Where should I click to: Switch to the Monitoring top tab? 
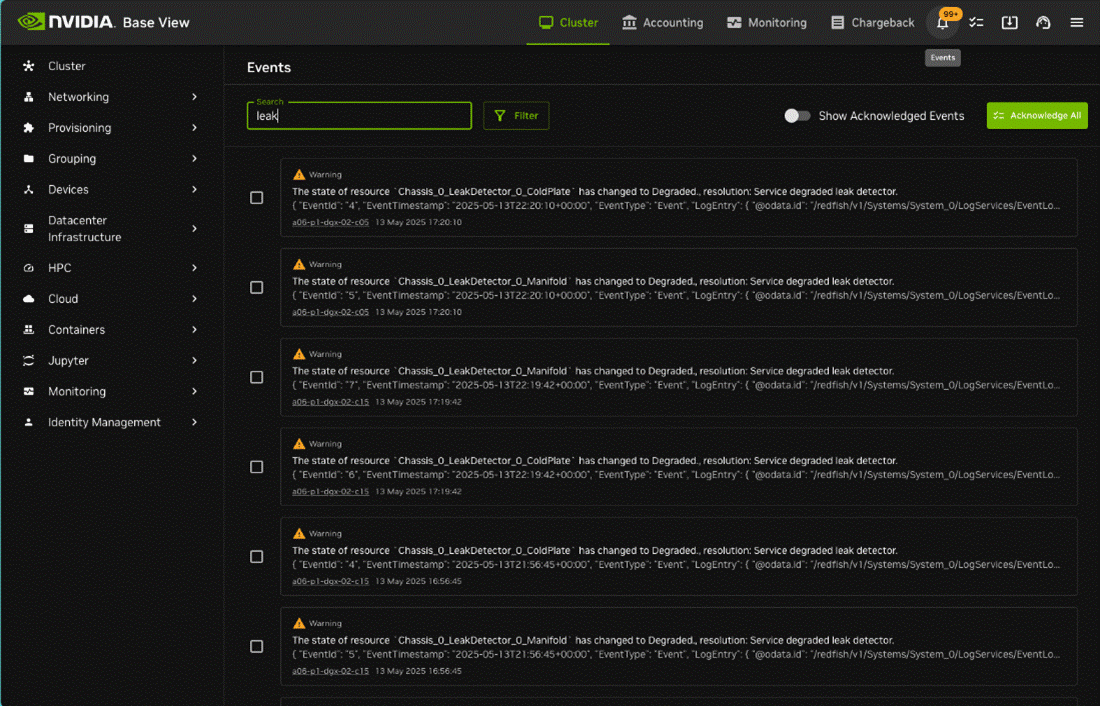click(766, 23)
